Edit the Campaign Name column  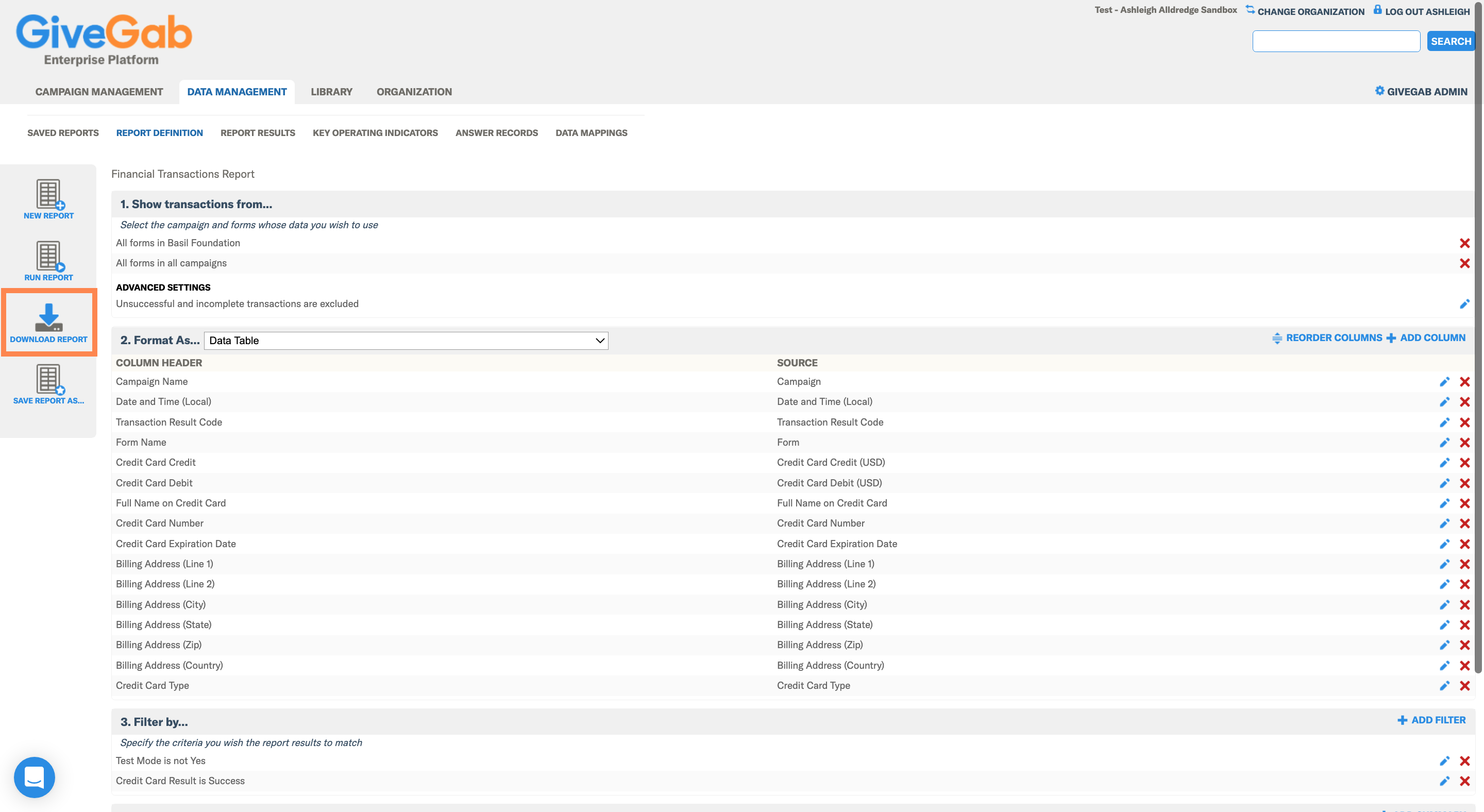pyautogui.click(x=1444, y=382)
